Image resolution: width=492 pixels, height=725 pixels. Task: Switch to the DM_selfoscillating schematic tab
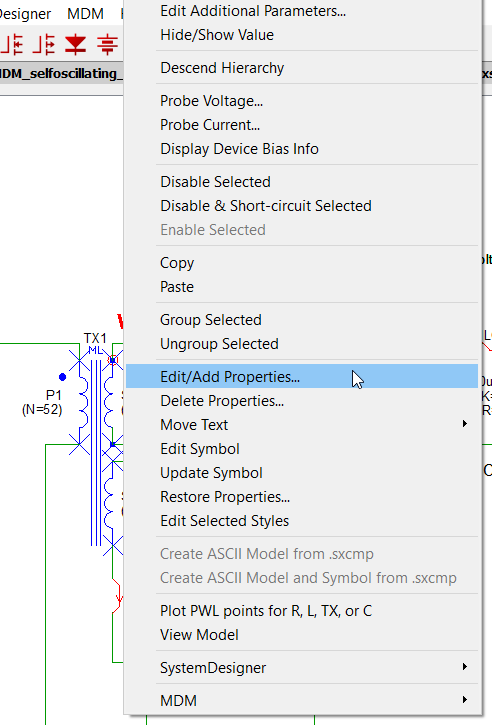(62, 74)
